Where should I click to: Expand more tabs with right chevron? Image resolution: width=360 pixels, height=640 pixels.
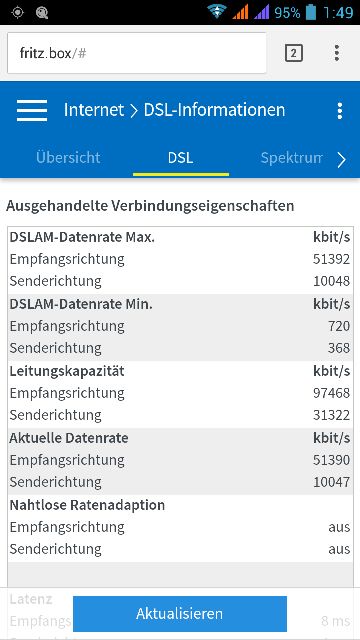342,160
